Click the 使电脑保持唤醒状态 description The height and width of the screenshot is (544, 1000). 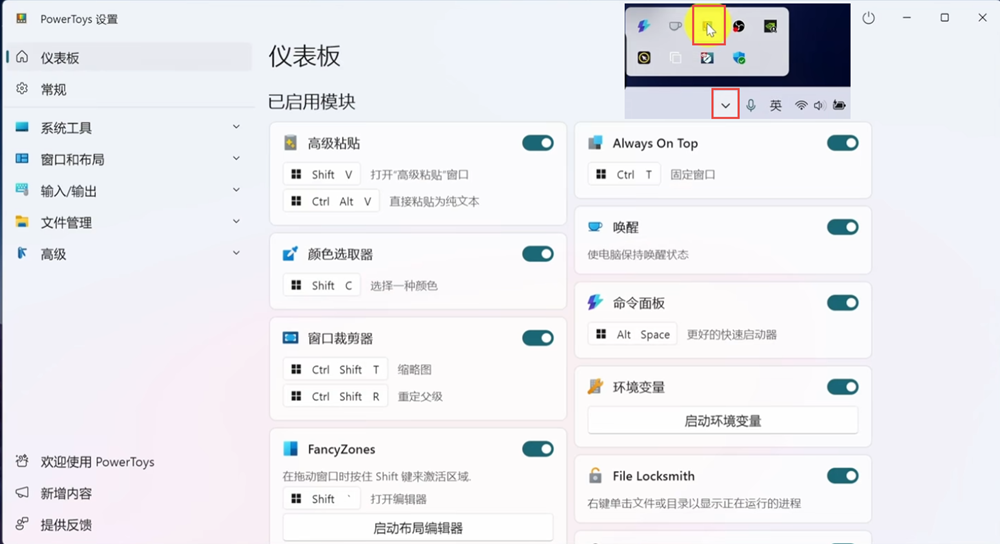click(x=638, y=254)
